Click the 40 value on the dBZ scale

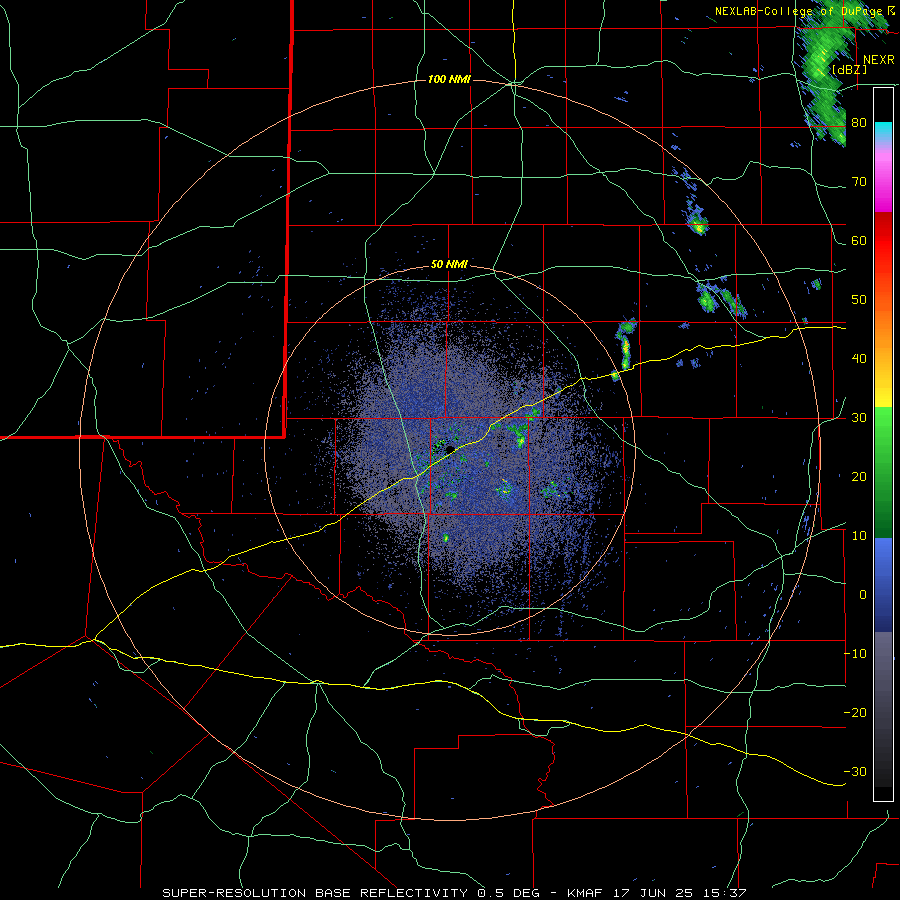click(859, 359)
